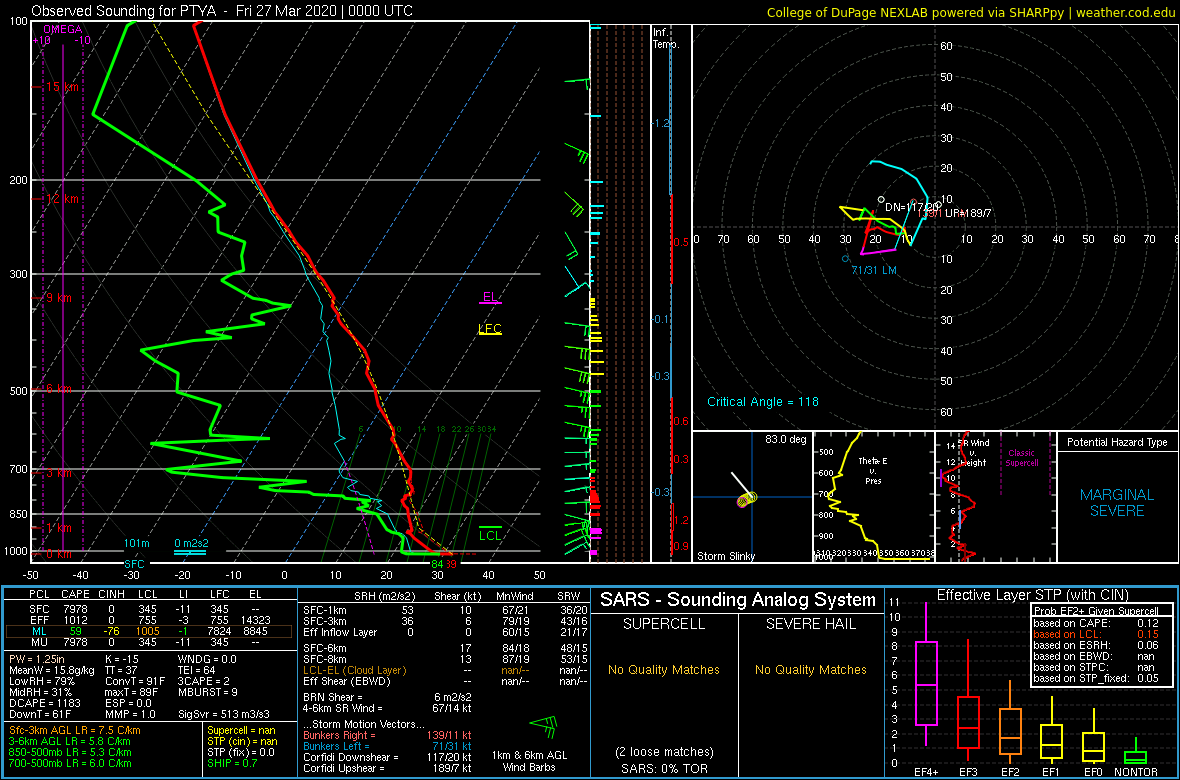Click the '12 km' height label
Viewport: 1180px width, 780px height.
click(62, 200)
